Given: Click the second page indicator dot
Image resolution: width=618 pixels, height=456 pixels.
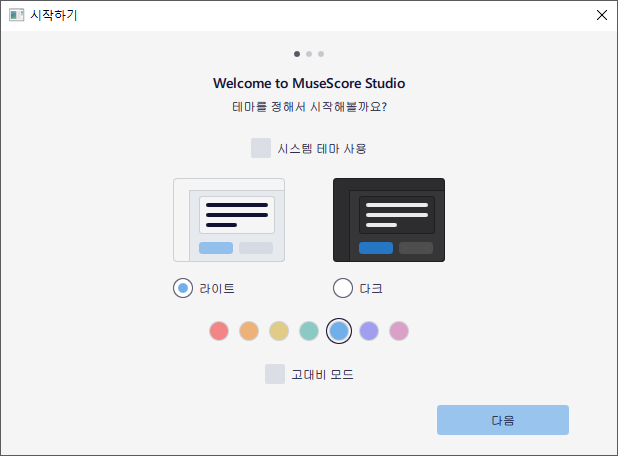Looking at the screenshot, I should [309, 54].
